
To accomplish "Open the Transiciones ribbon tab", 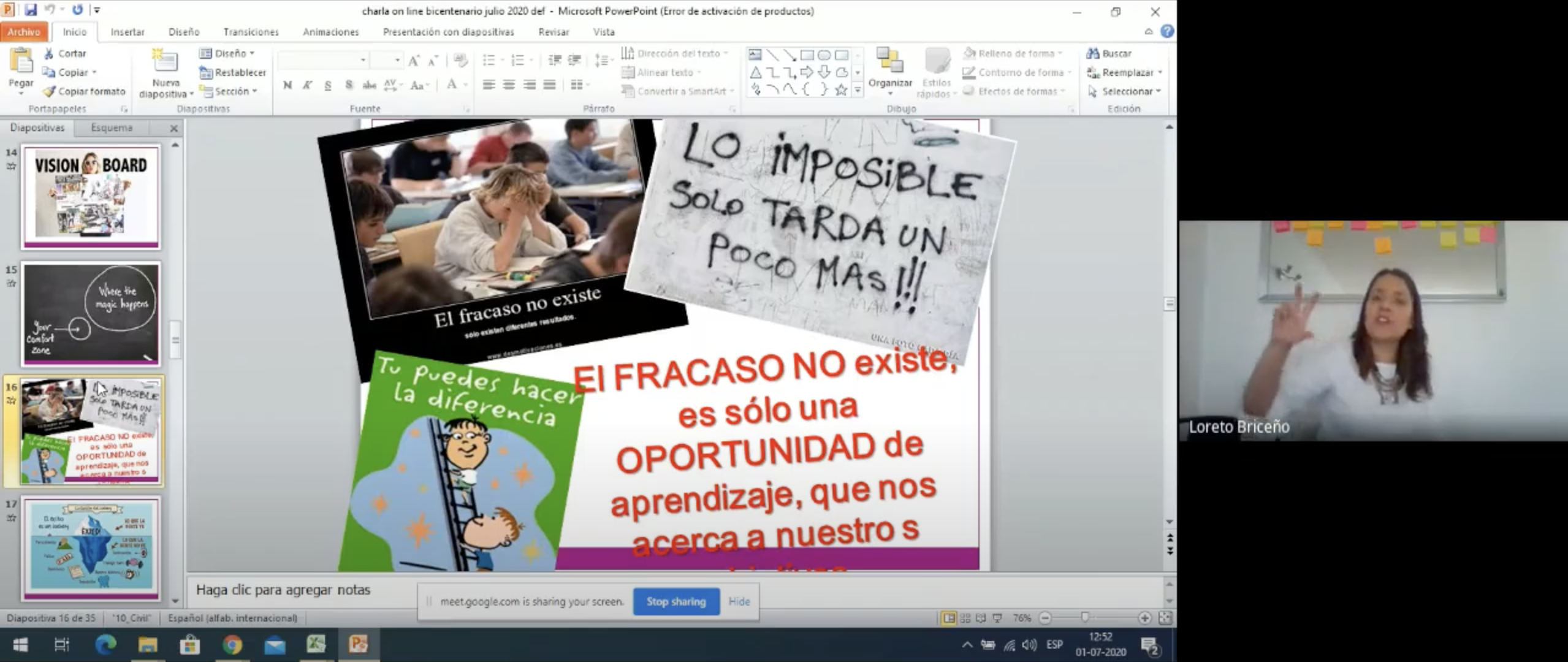I will coord(251,32).
